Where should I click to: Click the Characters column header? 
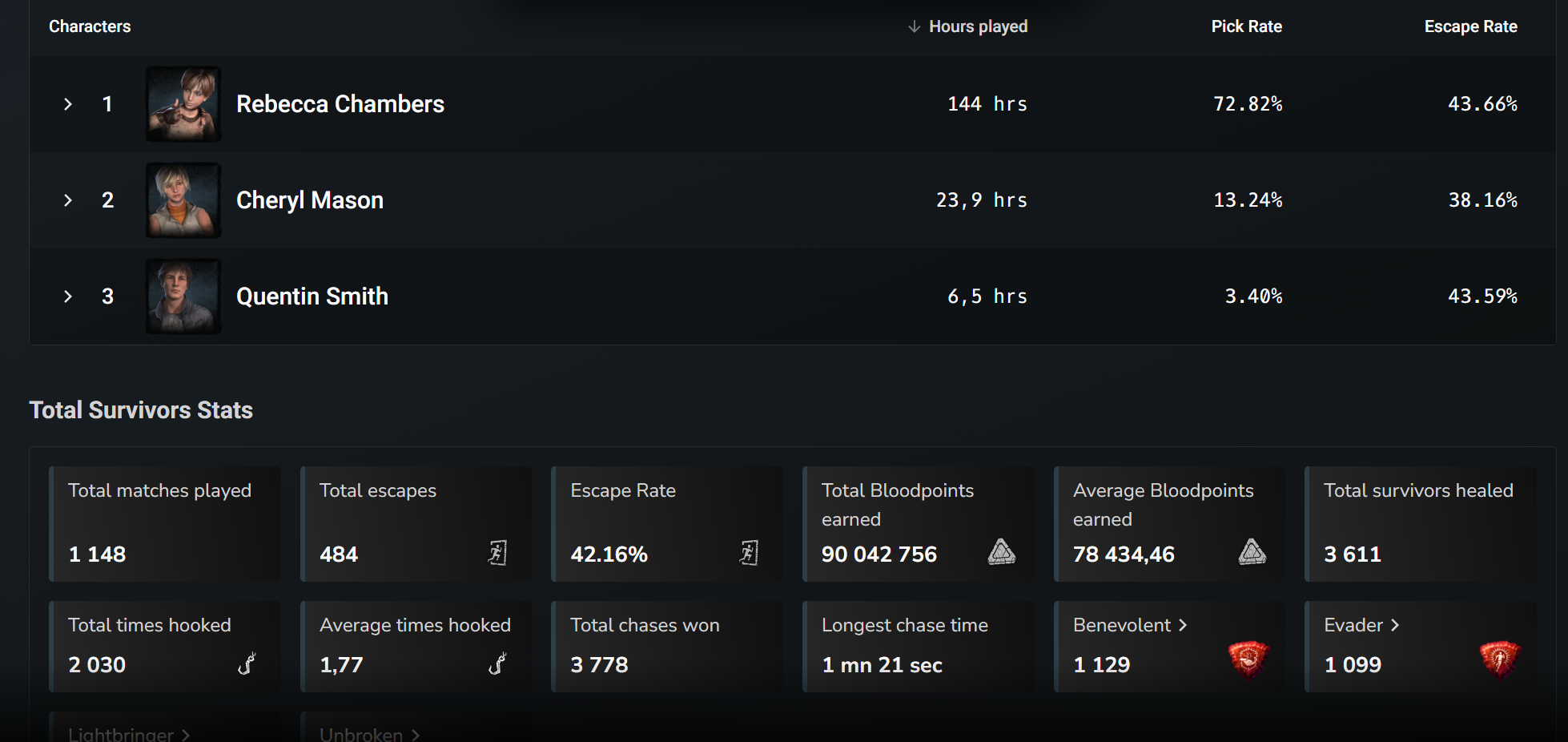90,26
